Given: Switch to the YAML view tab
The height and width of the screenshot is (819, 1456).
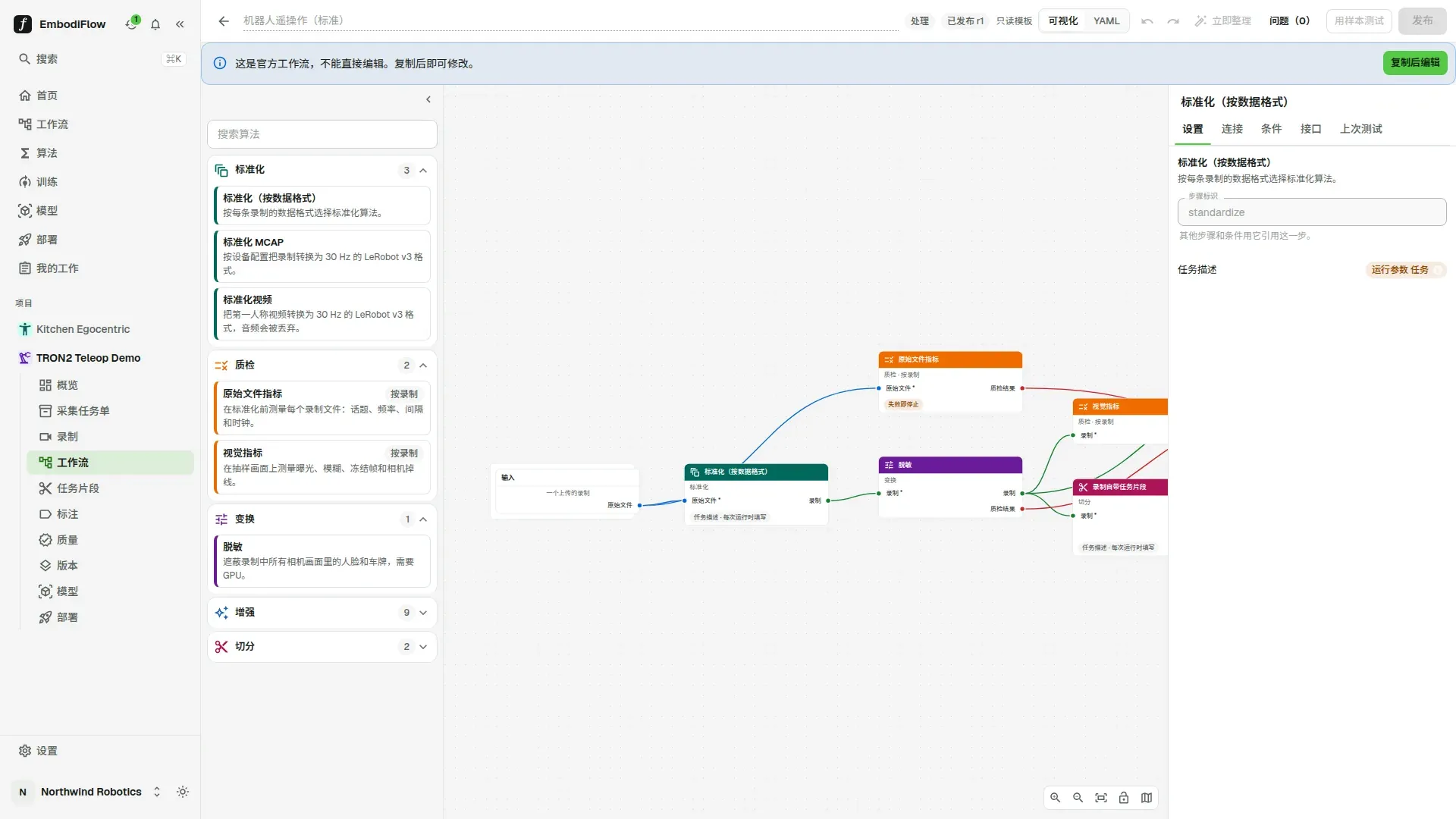Looking at the screenshot, I should point(1106,21).
